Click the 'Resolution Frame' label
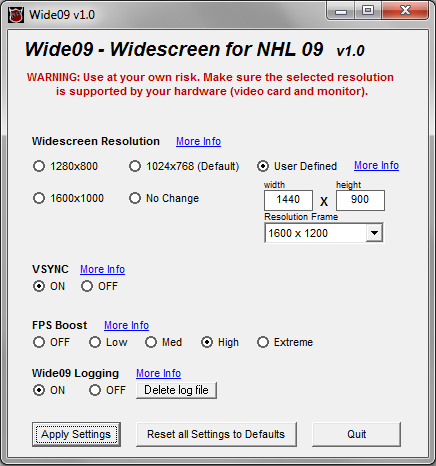The image size is (436, 466). 301,217
